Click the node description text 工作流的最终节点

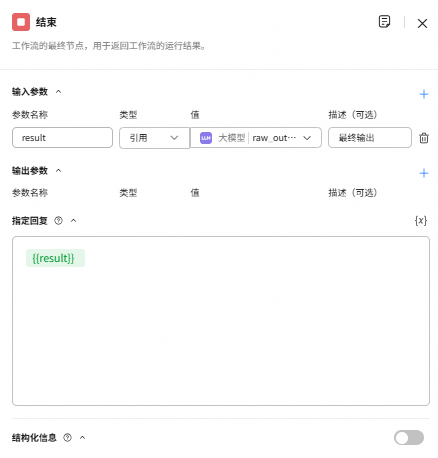(x=108, y=46)
